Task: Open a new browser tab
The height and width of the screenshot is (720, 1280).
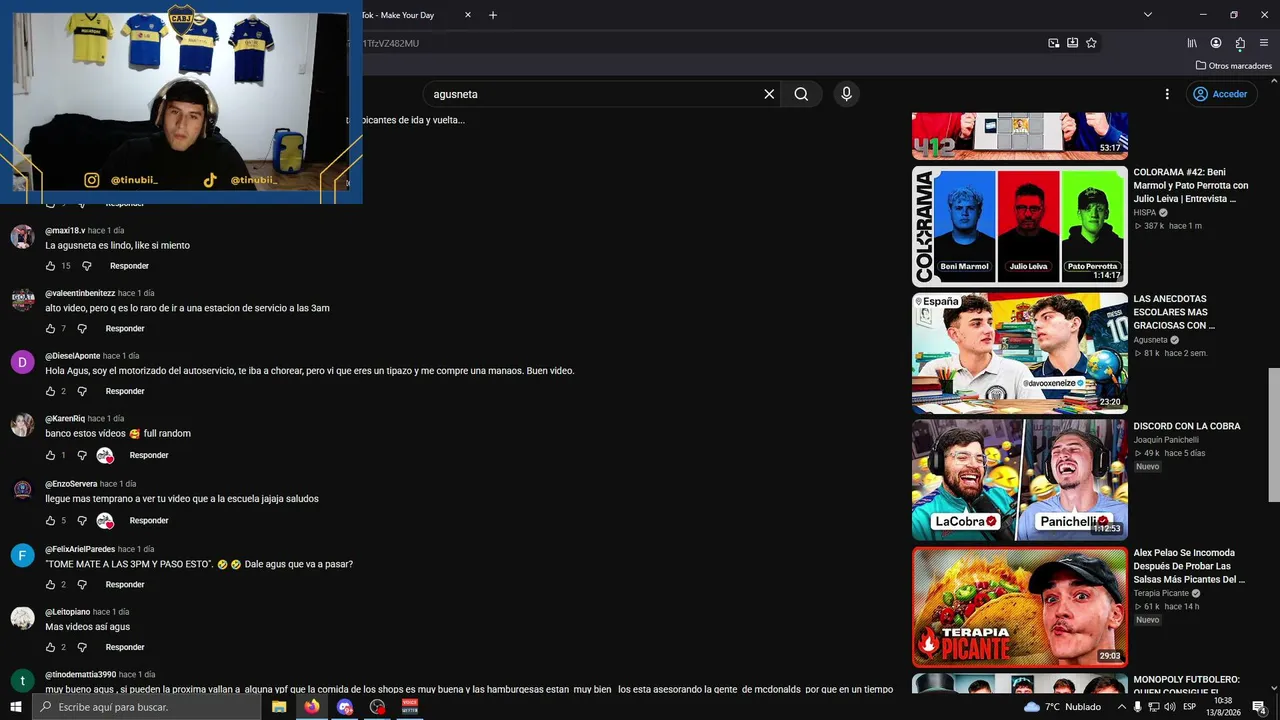Action: click(493, 15)
